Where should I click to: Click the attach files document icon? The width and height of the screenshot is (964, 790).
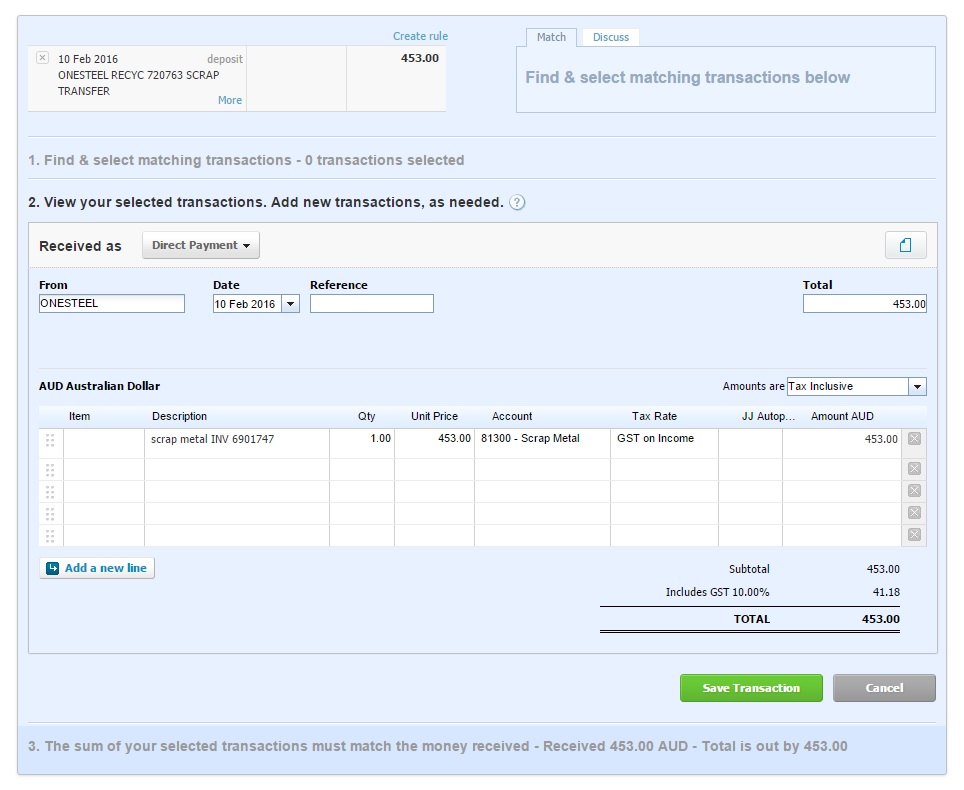(x=905, y=245)
